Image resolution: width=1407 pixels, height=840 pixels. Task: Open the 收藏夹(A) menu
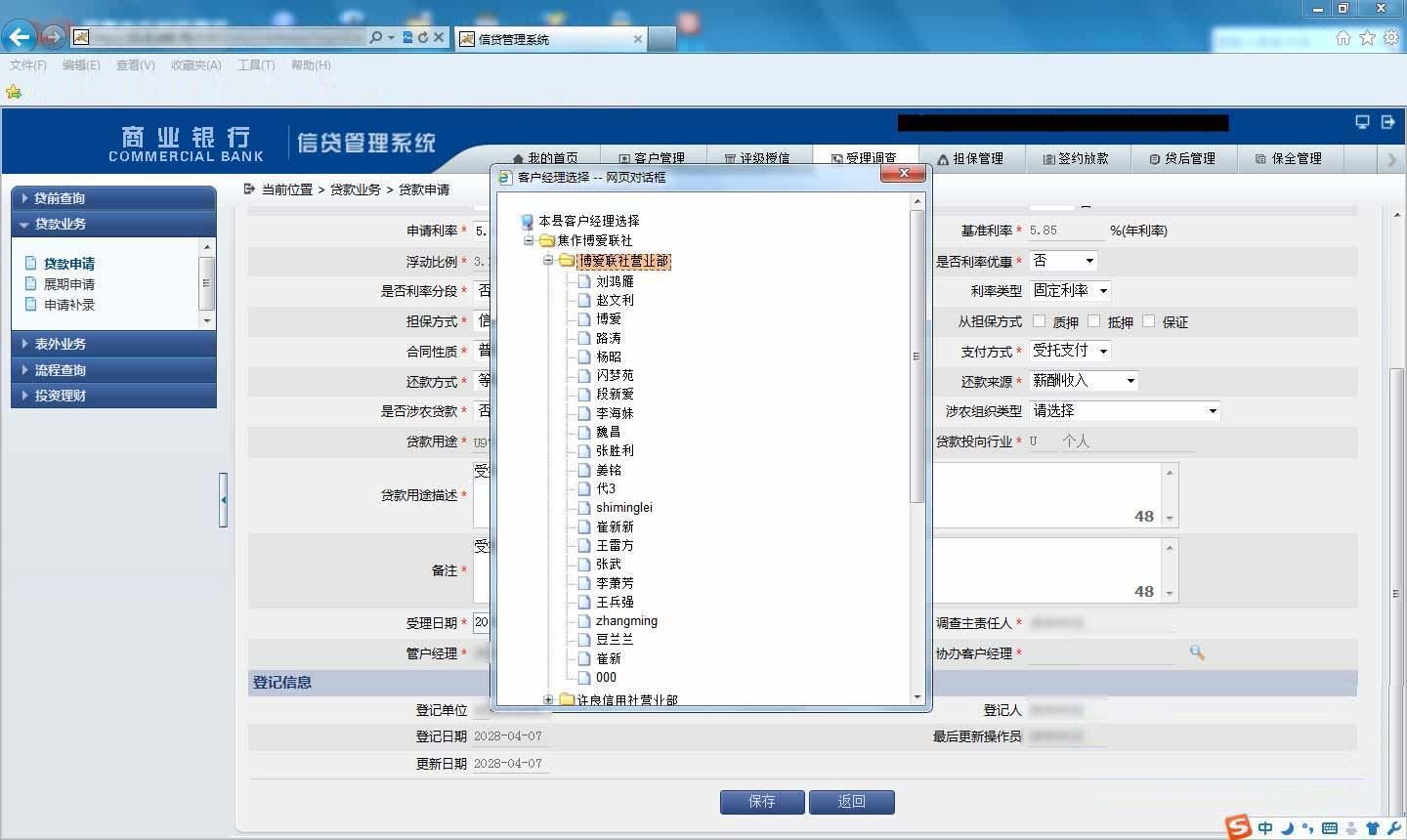pyautogui.click(x=196, y=65)
